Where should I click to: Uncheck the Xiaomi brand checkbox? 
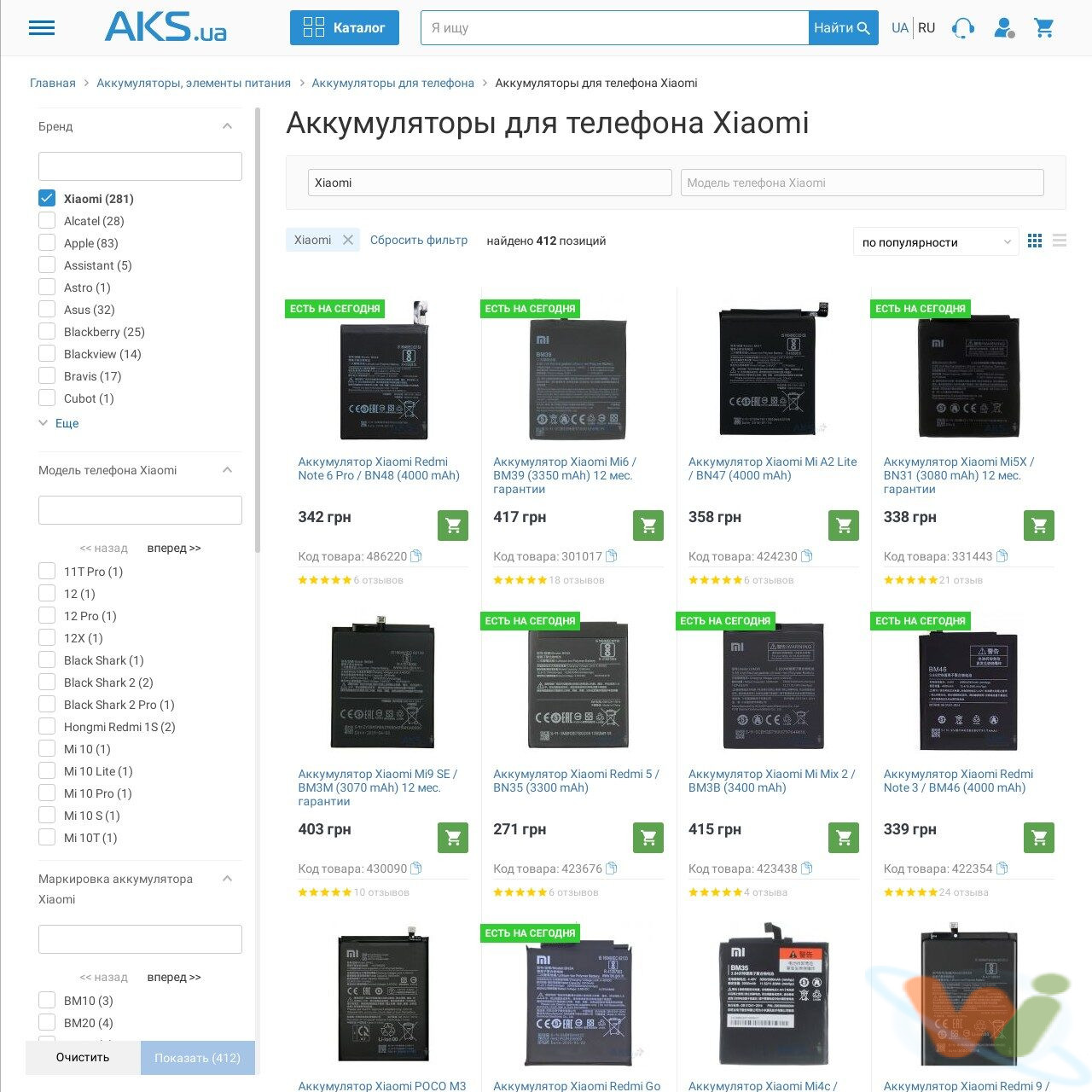tap(47, 198)
